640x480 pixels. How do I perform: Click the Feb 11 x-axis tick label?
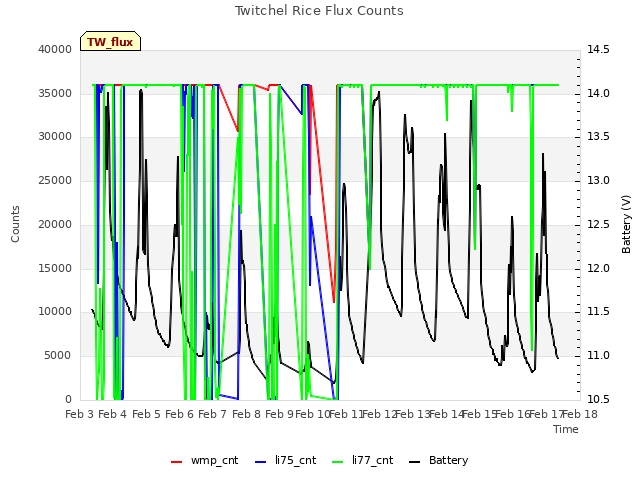(346, 414)
